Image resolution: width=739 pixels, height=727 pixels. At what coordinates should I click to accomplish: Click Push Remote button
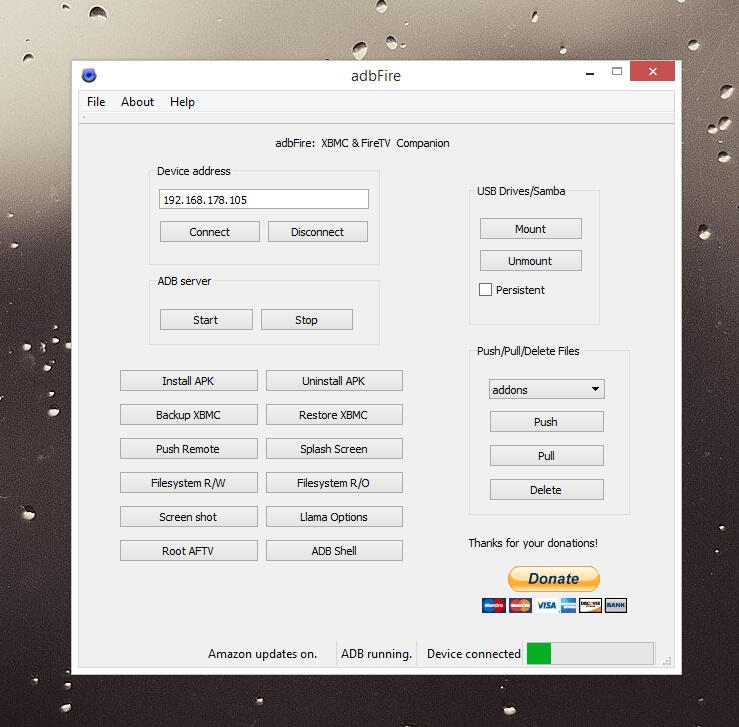click(189, 449)
